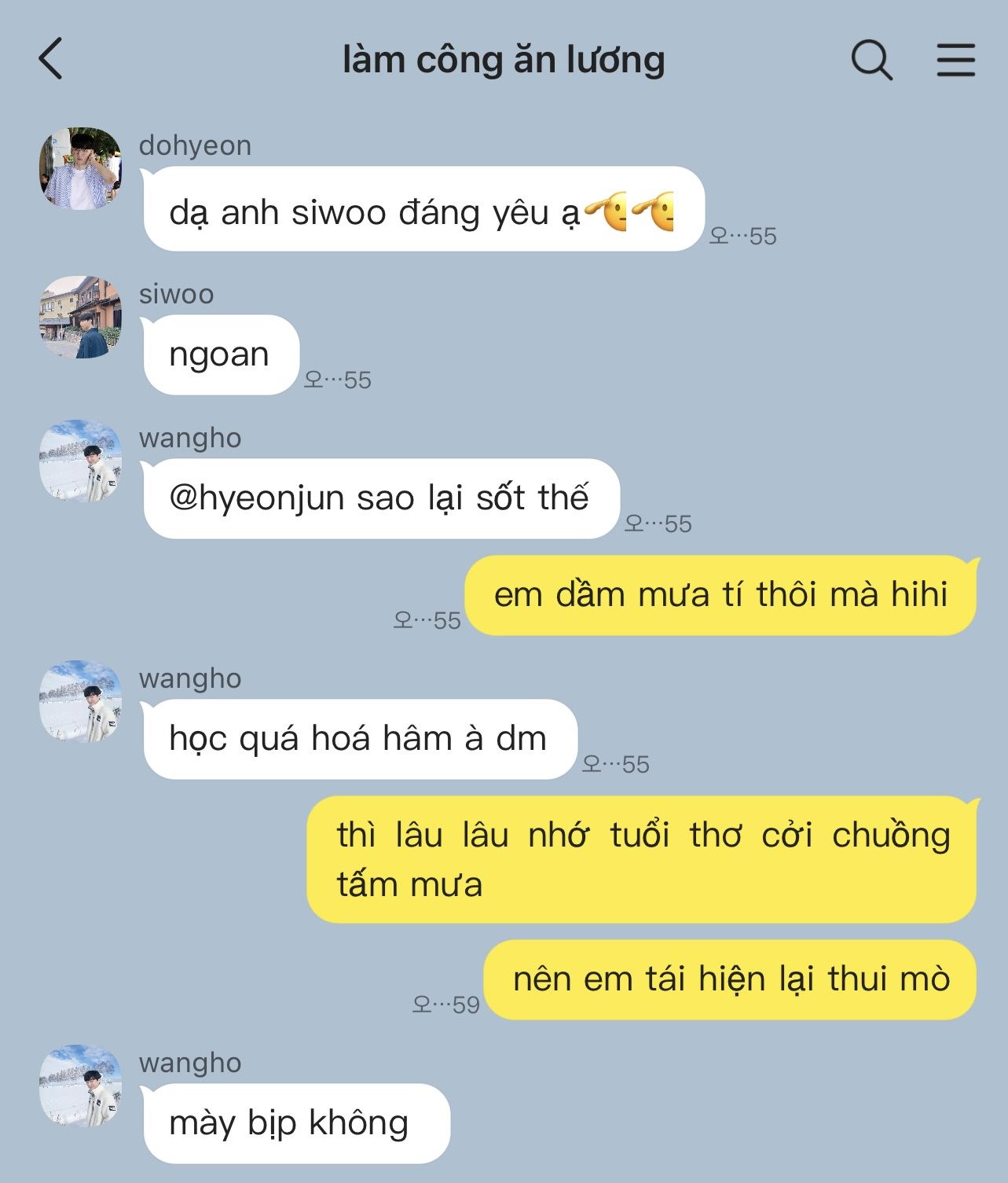
Task: Select the 'nên em tái hiện lại' bubble
Action: click(x=730, y=979)
